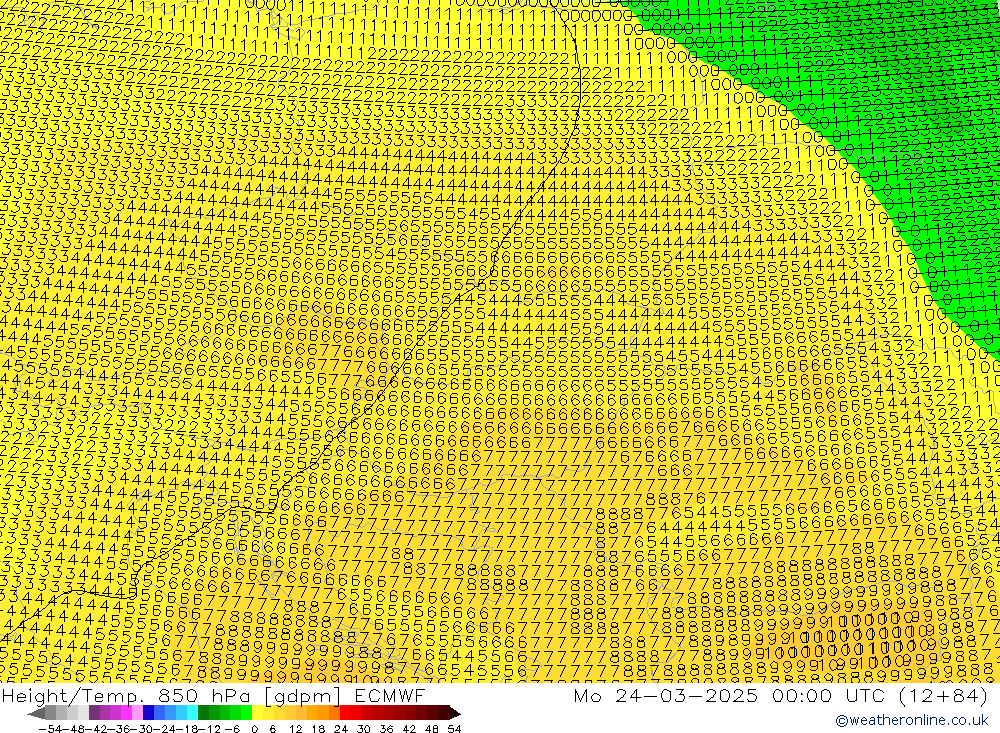
Task: Click the legend value '42'
Action: pyautogui.click(x=409, y=729)
